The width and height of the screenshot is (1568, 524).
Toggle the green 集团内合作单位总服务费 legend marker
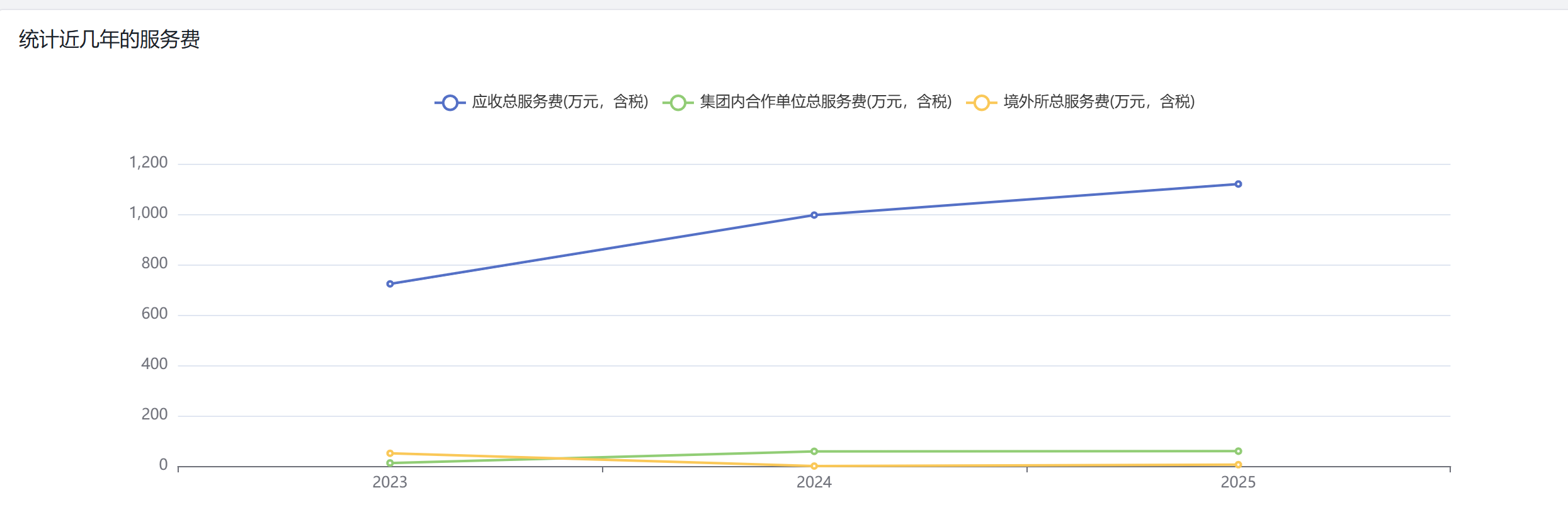678,103
